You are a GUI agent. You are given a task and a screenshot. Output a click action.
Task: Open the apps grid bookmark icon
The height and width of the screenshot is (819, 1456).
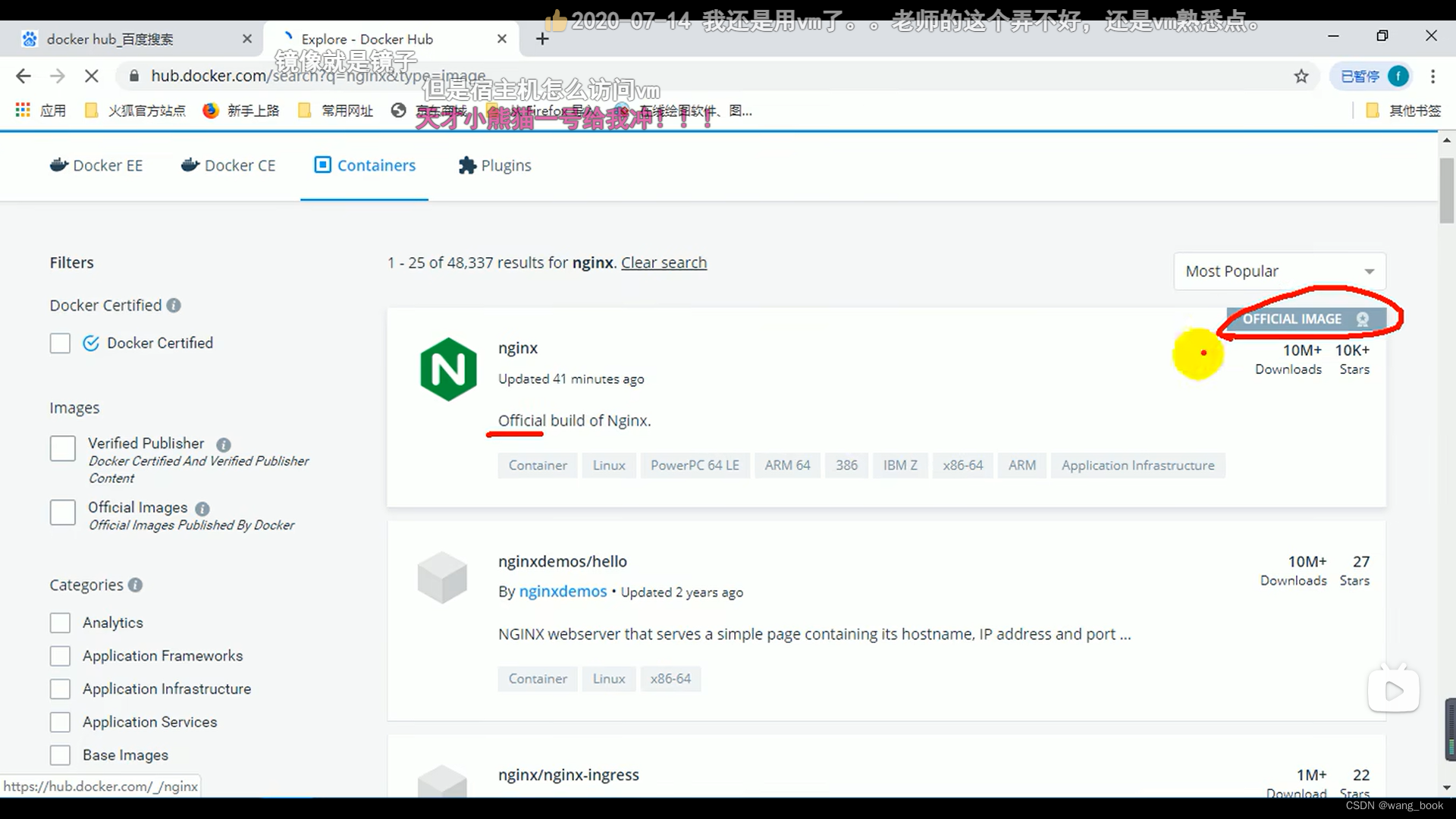[23, 111]
